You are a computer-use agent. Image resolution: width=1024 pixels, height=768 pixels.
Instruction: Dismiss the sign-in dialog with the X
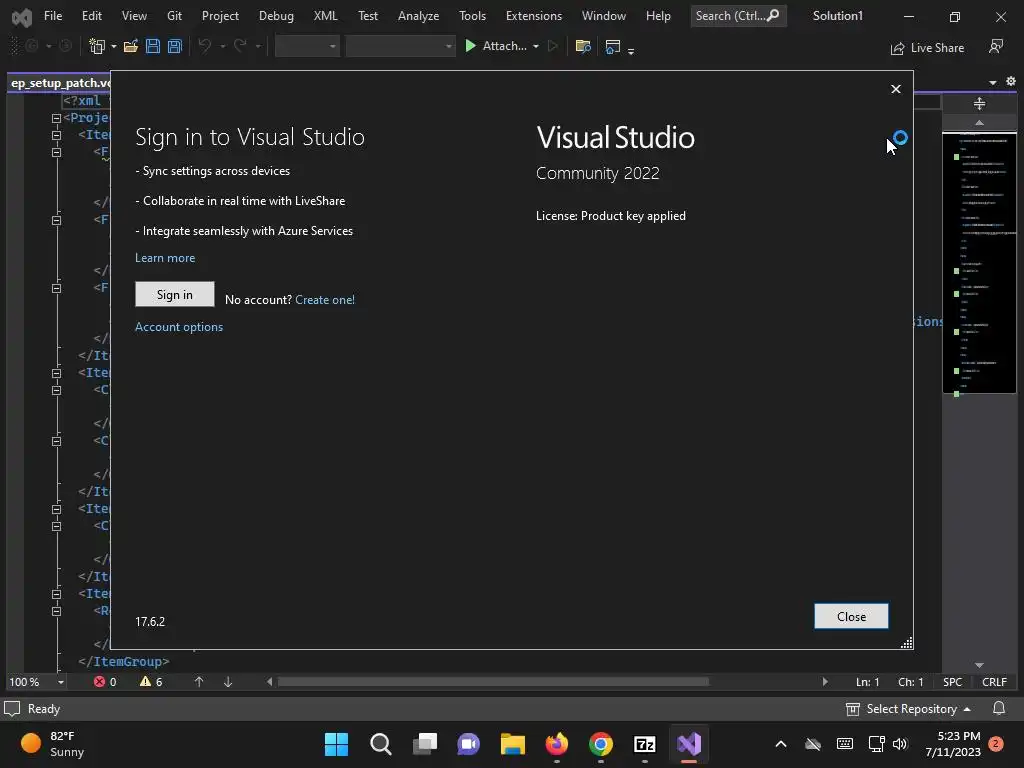(896, 89)
